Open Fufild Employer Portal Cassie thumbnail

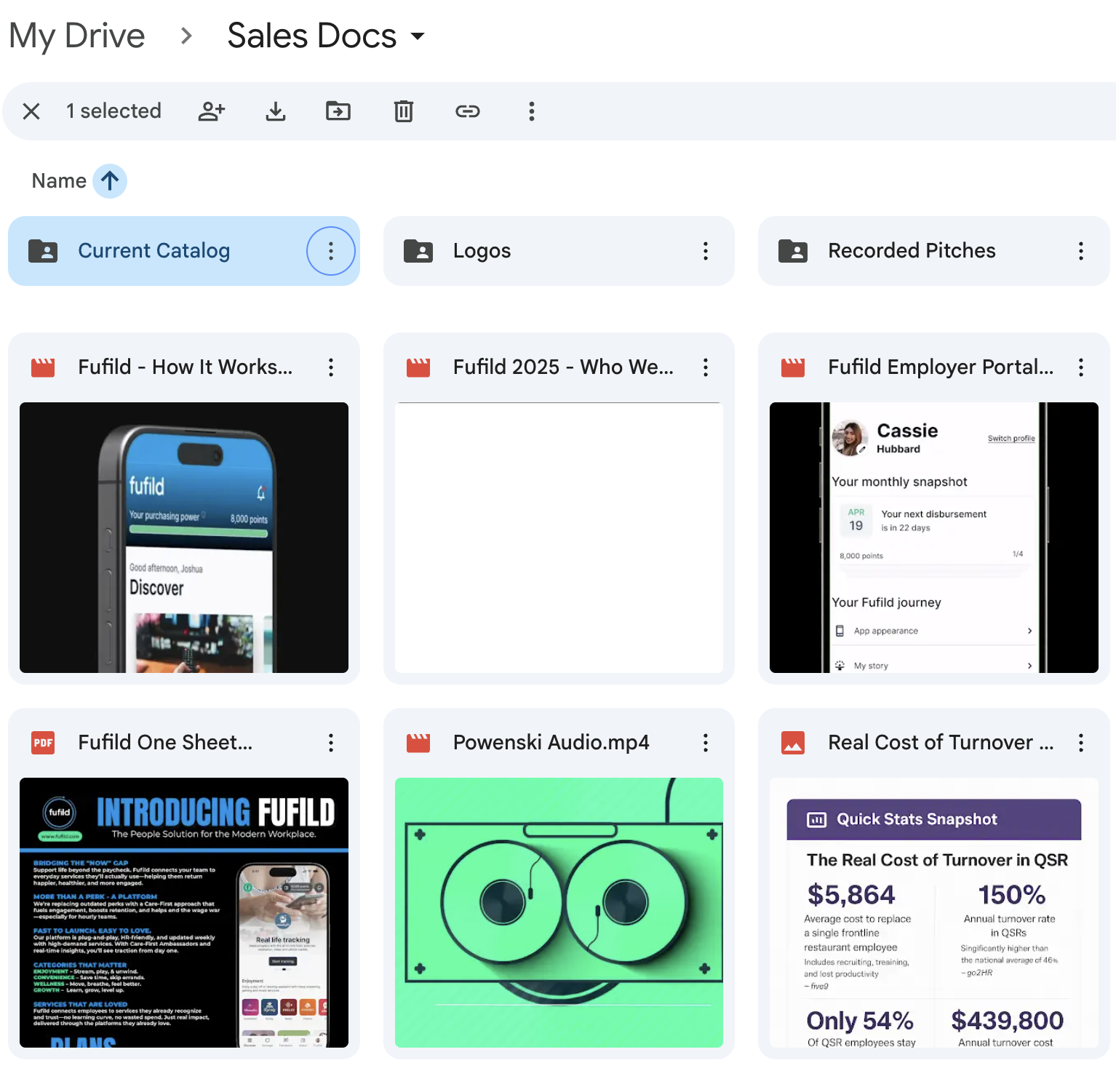[x=934, y=538]
